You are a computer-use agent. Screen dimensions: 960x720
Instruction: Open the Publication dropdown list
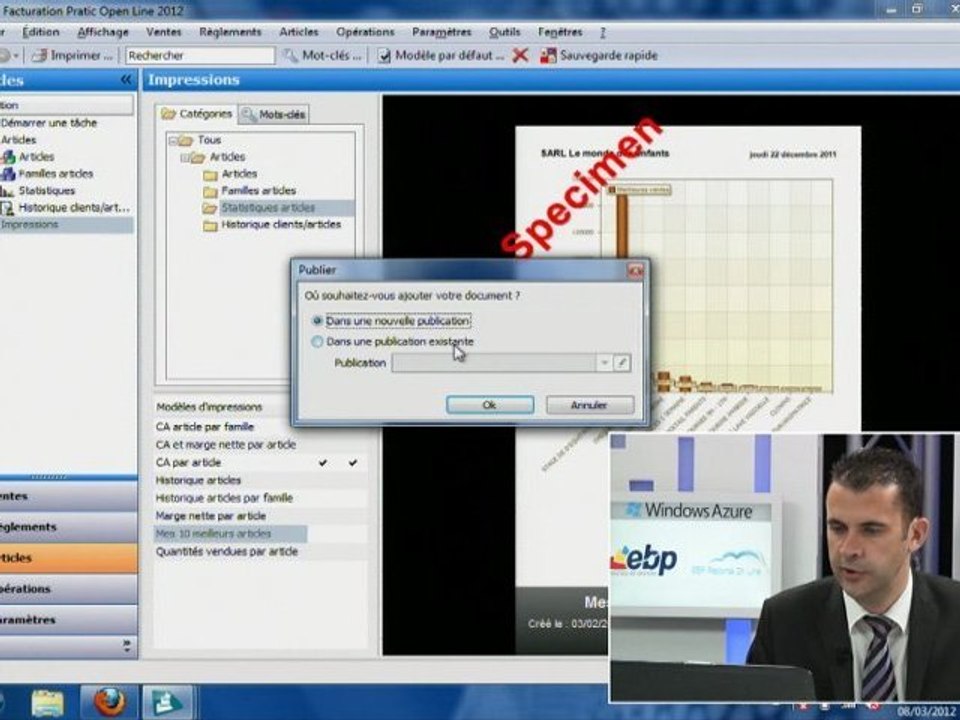tap(604, 362)
